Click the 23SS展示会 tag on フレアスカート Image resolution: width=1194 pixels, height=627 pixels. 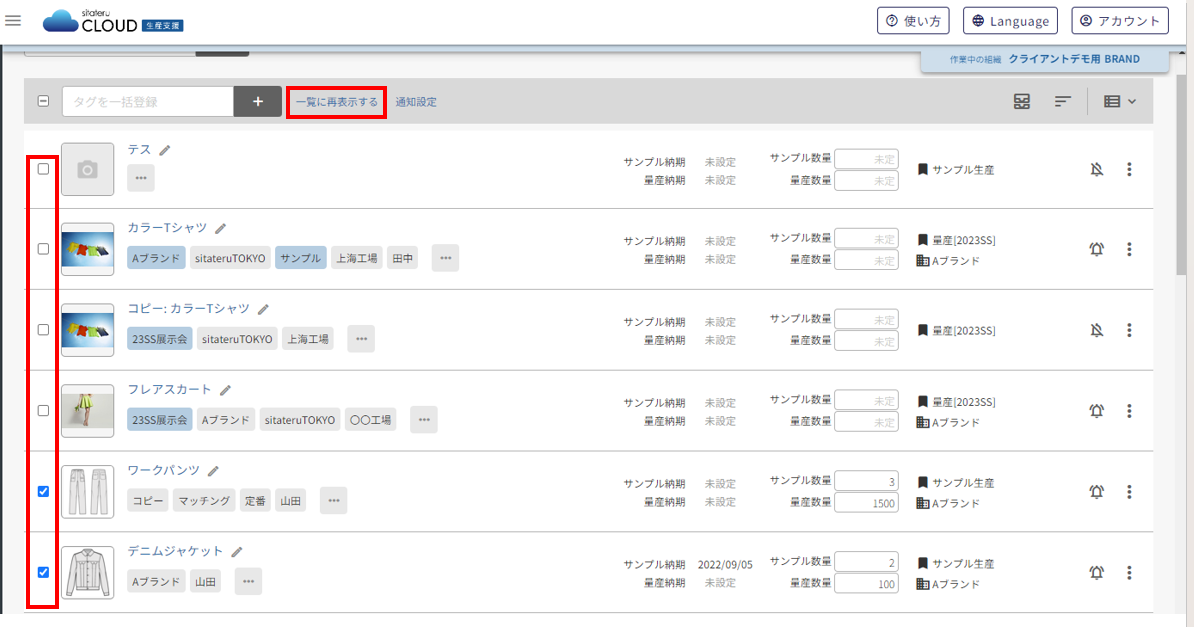pos(160,419)
